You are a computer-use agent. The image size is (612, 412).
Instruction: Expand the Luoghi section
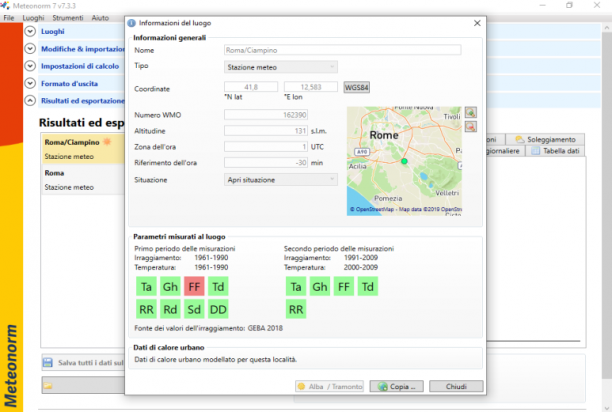click(30, 31)
